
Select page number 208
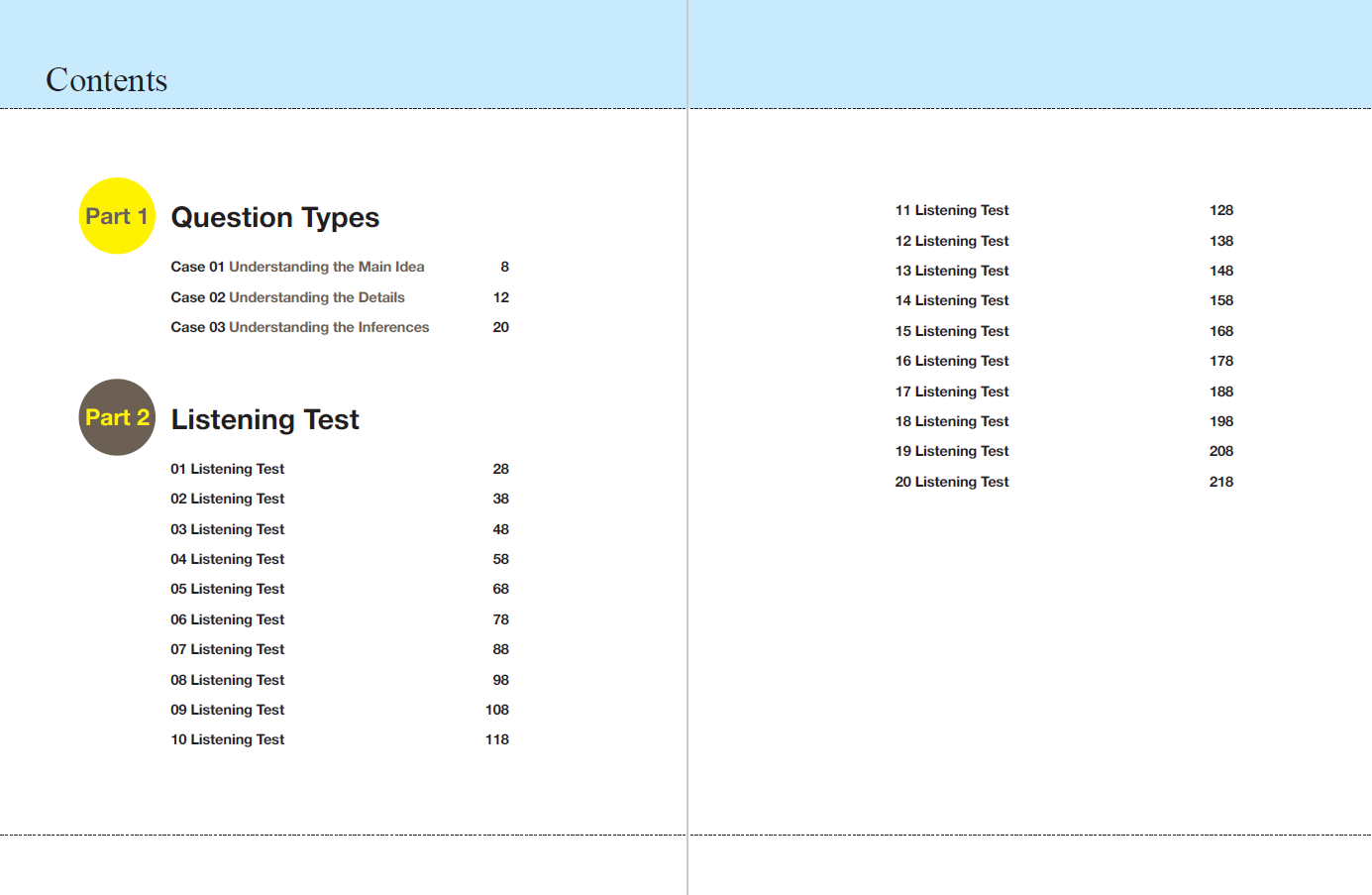coord(1221,451)
